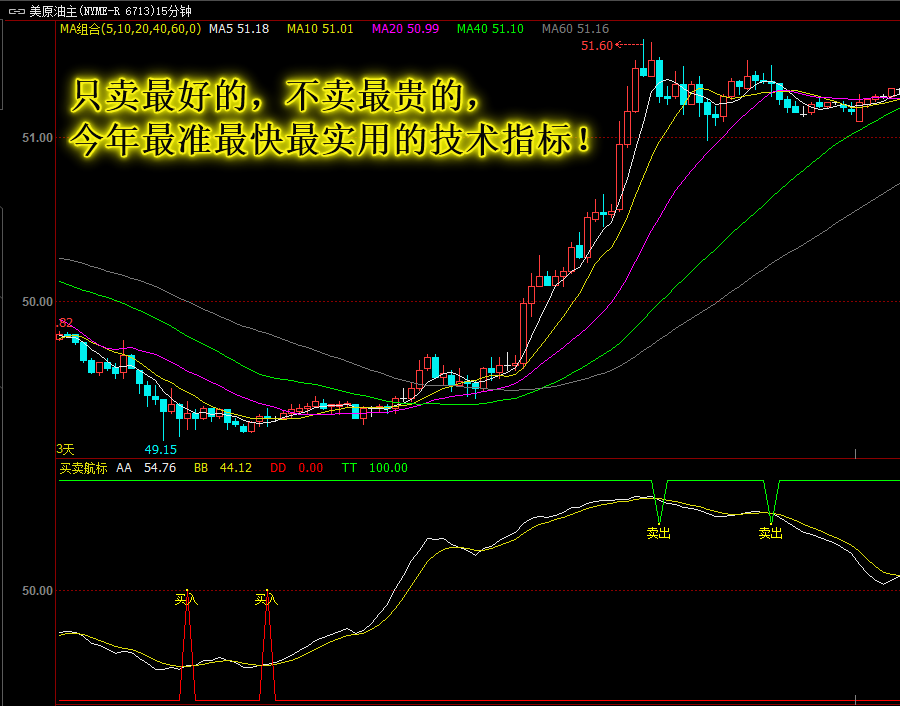Select the AA 54.76 indicator value

pyautogui.click(x=146, y=467)
